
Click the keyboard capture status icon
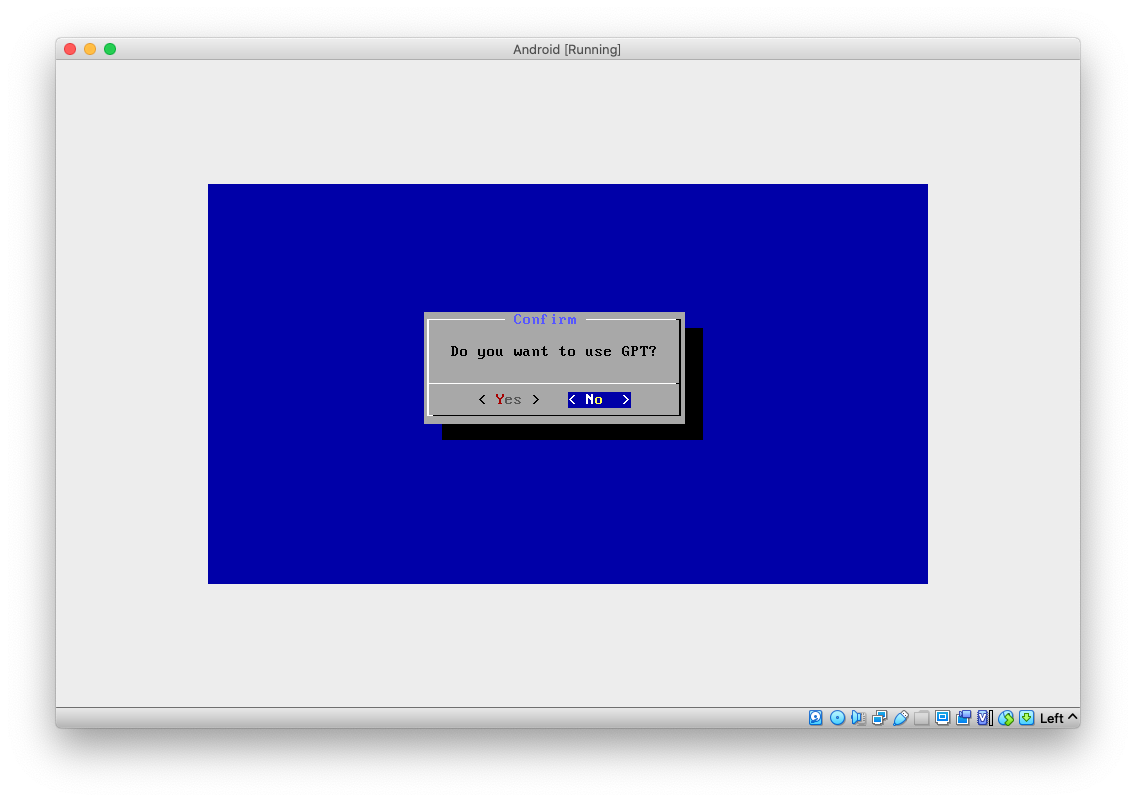(x=1025, y=717)
